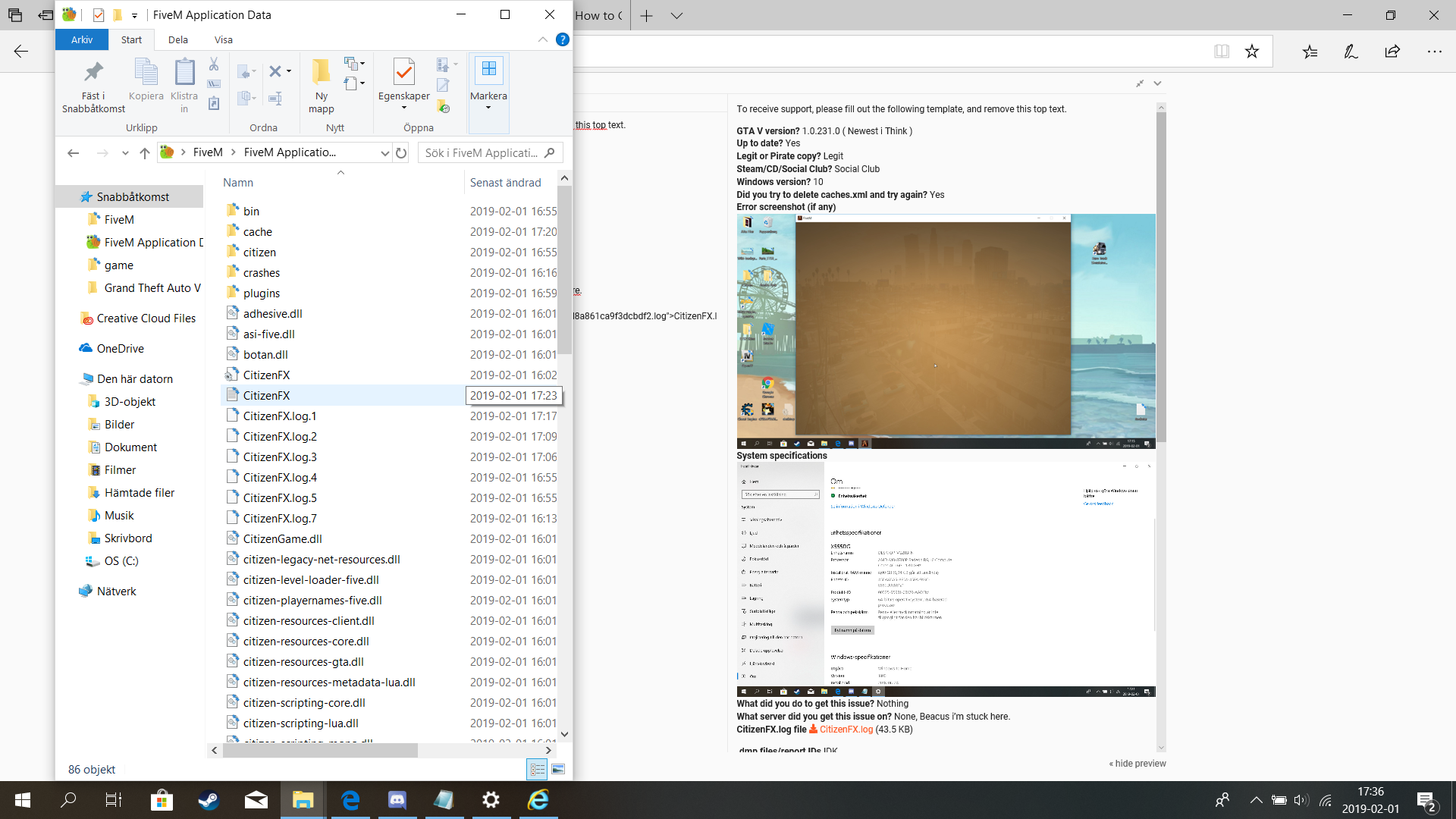Viewport: 1456px width, 819px height.
Task: Switch to the Visa ribbon tab
Action: point(224,39)
